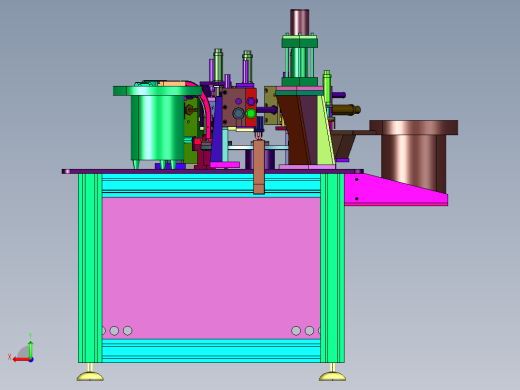This screenshot has height=390, width=520.
Task: Select the brown bowl feeder on the right
Action: (x=413, y=156)
